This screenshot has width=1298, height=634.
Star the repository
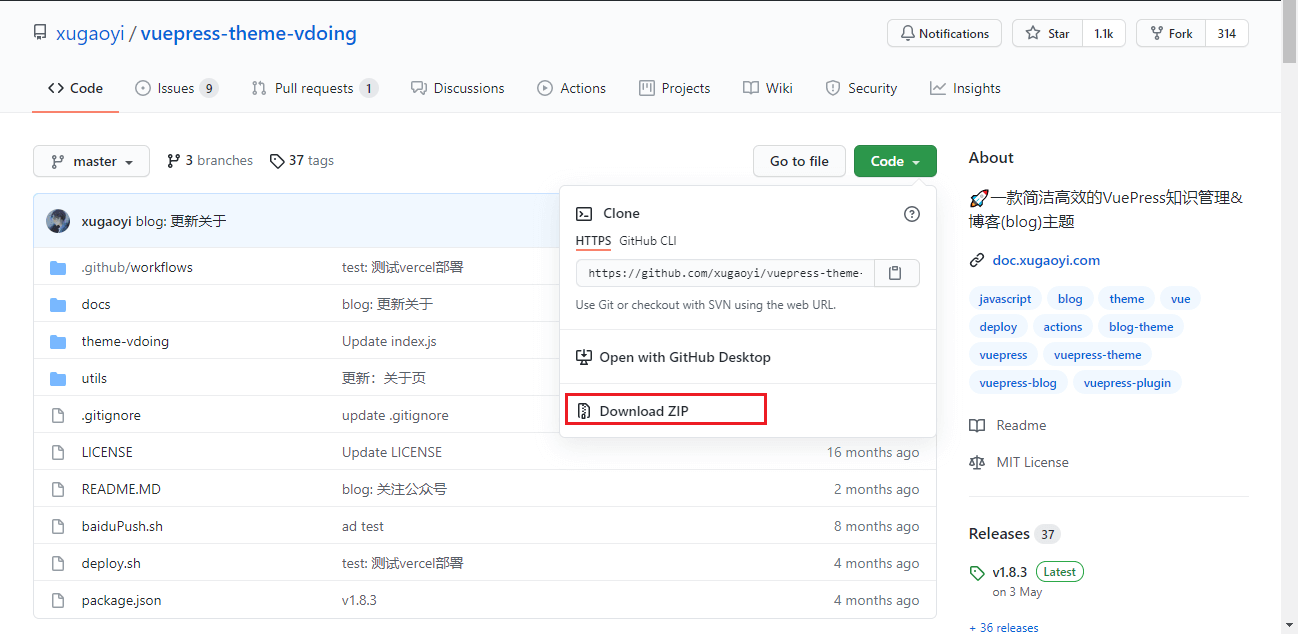tap(1047, 33)
